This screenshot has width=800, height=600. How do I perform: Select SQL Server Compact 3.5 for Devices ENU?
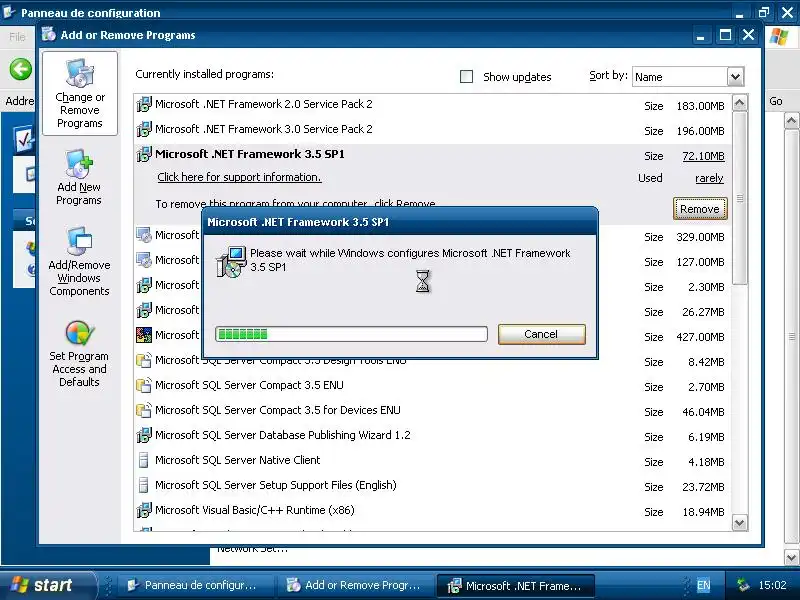278,410
